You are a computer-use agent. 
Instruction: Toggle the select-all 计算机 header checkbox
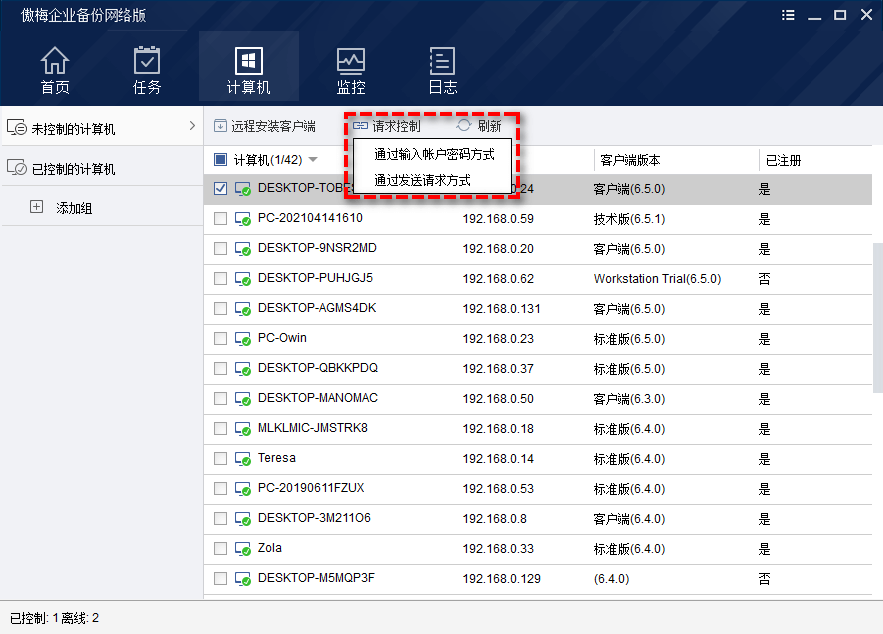[x=221, y=160]
